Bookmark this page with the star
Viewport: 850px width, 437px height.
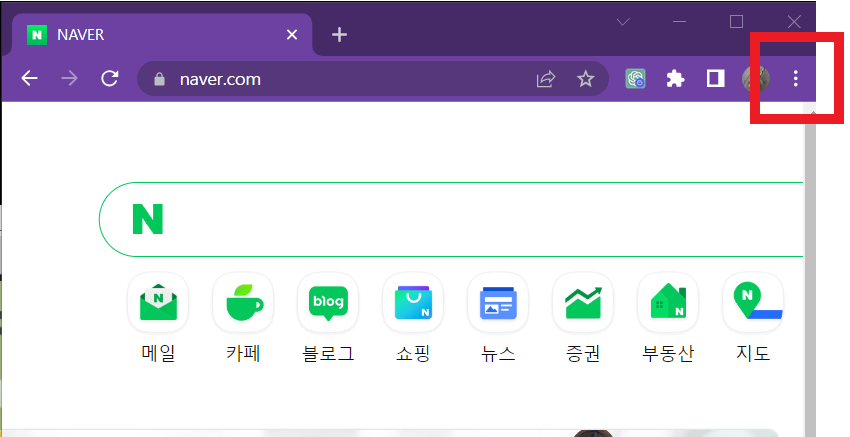[585, 79]
